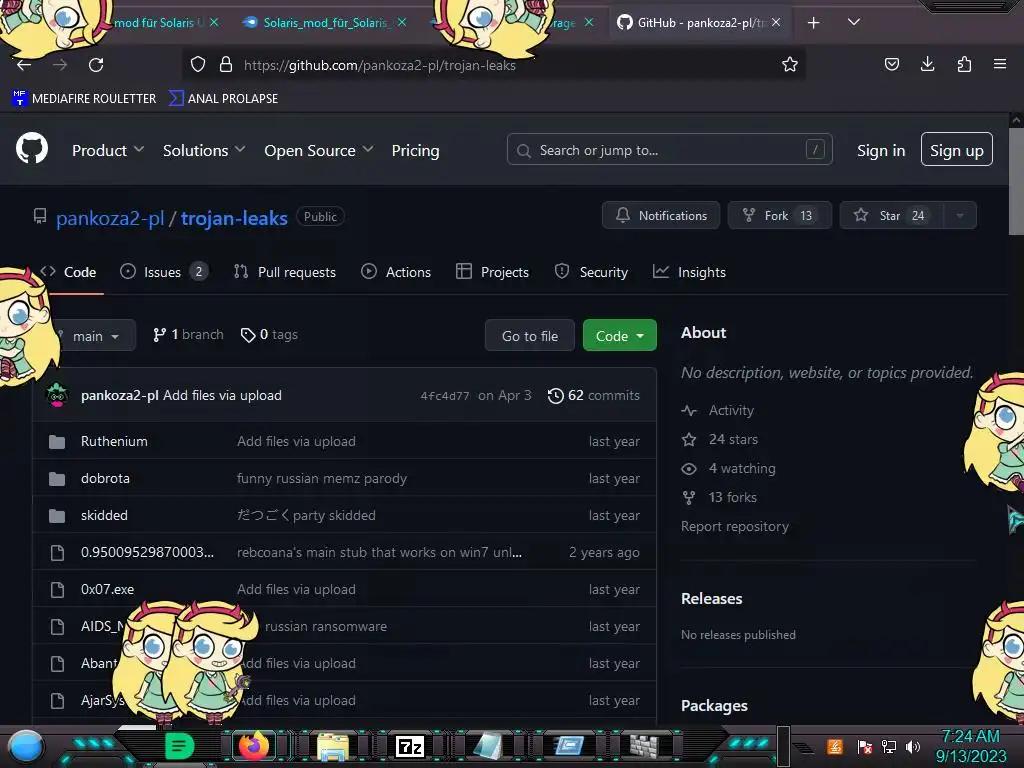This screenshot has height=768, width=1024.
Task: Expand the Solutions menu
Action: coord(204,150)
